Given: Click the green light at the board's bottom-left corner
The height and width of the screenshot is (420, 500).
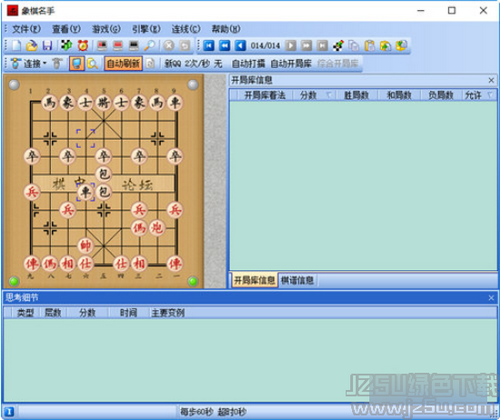Looking at the screenshot, I should tap(14, 281).
